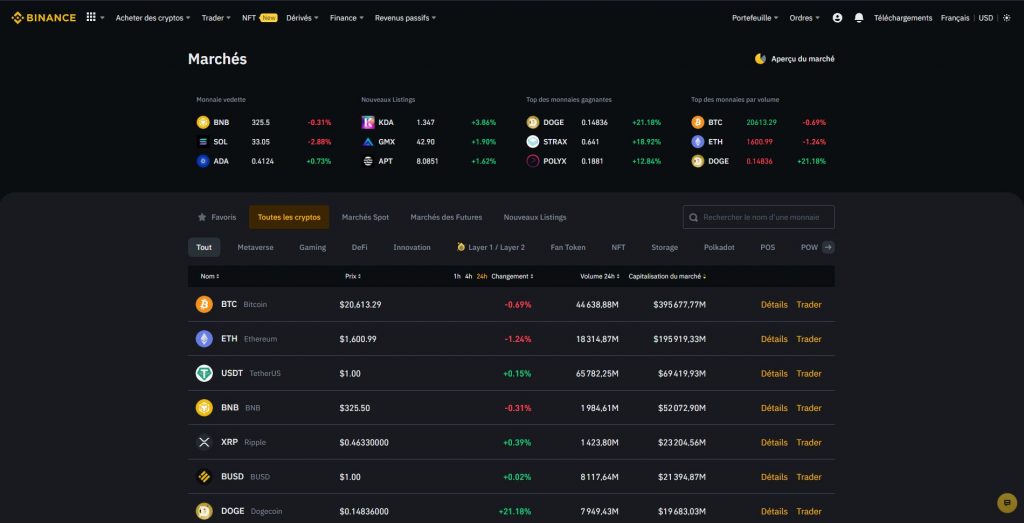Open the Détails link for USDT
This screenshot has width=1024, height=523.
pos(774,373)
